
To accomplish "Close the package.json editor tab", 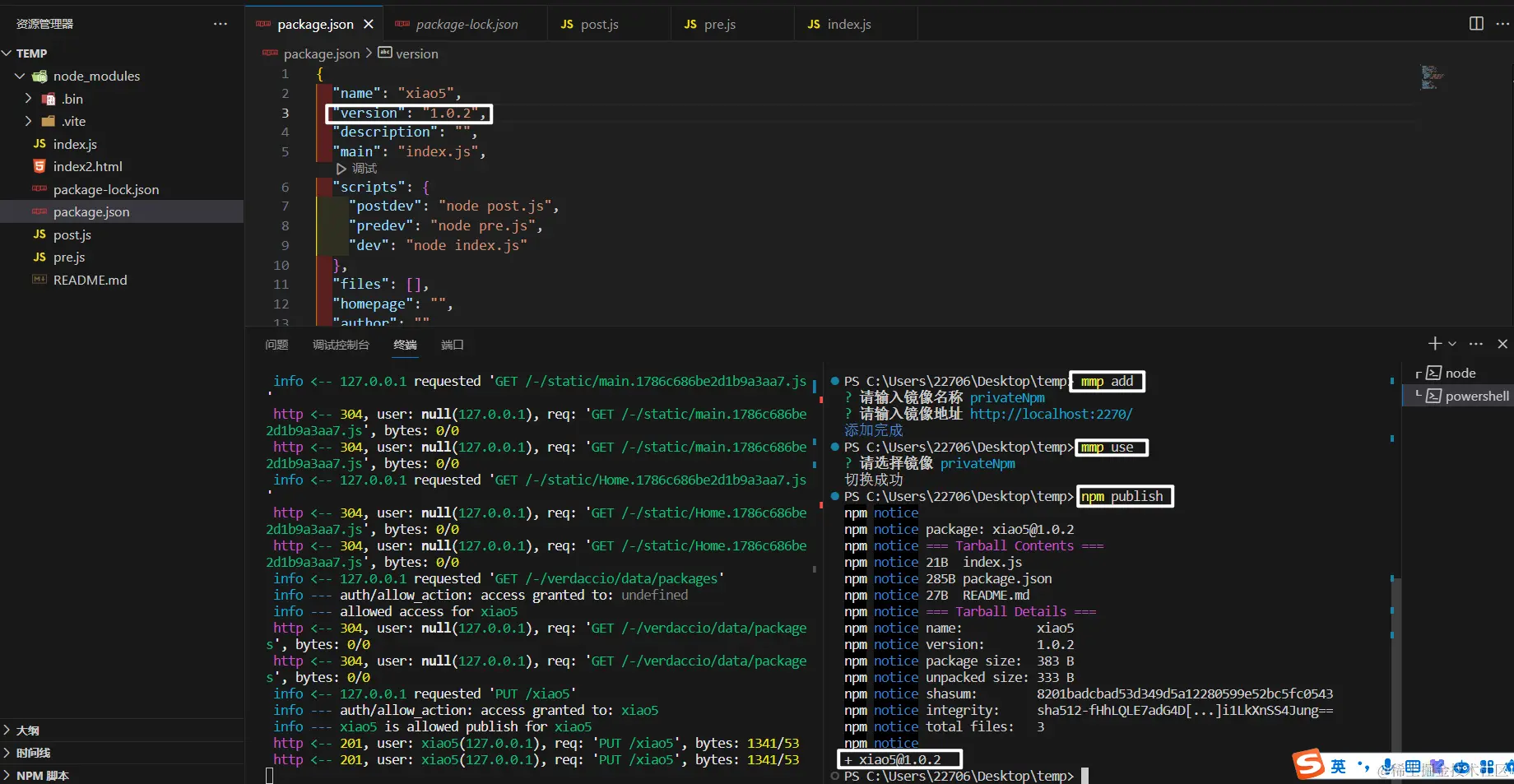I will [369, 24].
